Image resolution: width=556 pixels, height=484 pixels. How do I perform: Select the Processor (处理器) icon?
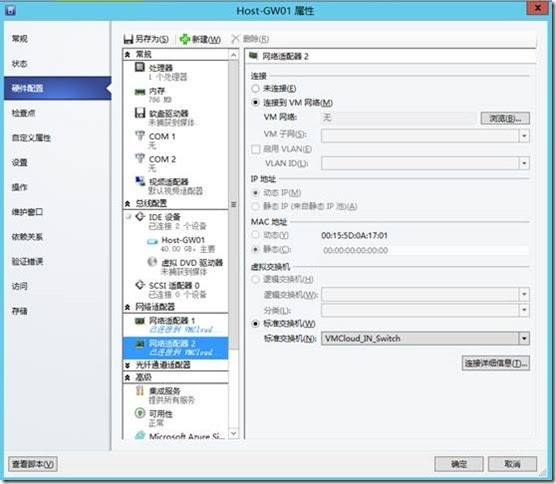[140, 67]
